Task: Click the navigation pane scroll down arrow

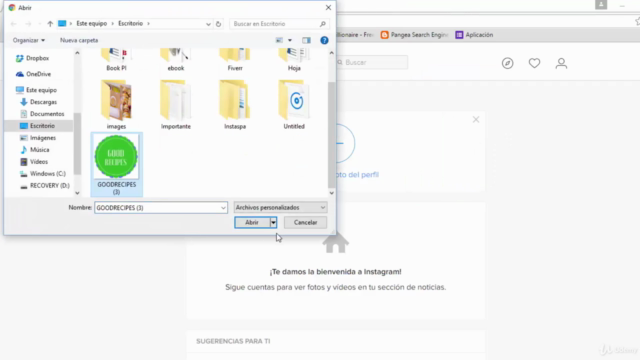Action: [x=77, y=193]
